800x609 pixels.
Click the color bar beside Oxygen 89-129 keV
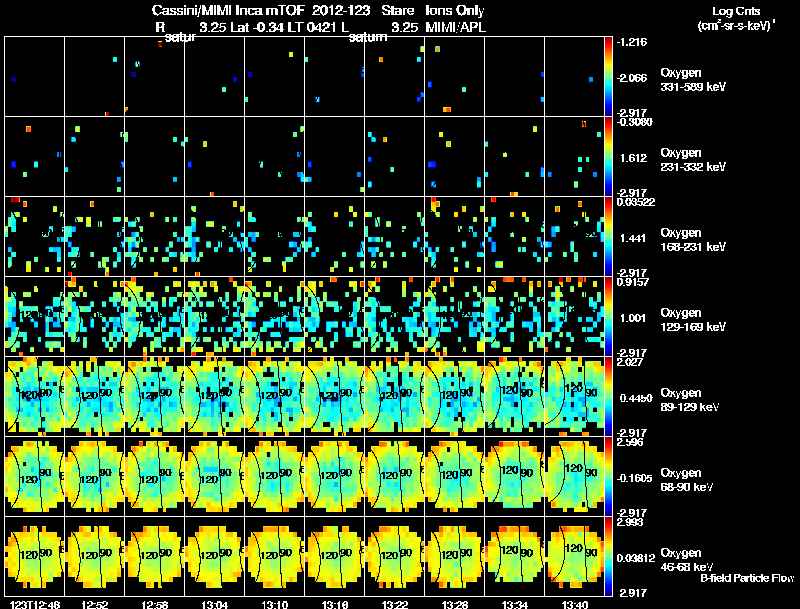[608, 396]
